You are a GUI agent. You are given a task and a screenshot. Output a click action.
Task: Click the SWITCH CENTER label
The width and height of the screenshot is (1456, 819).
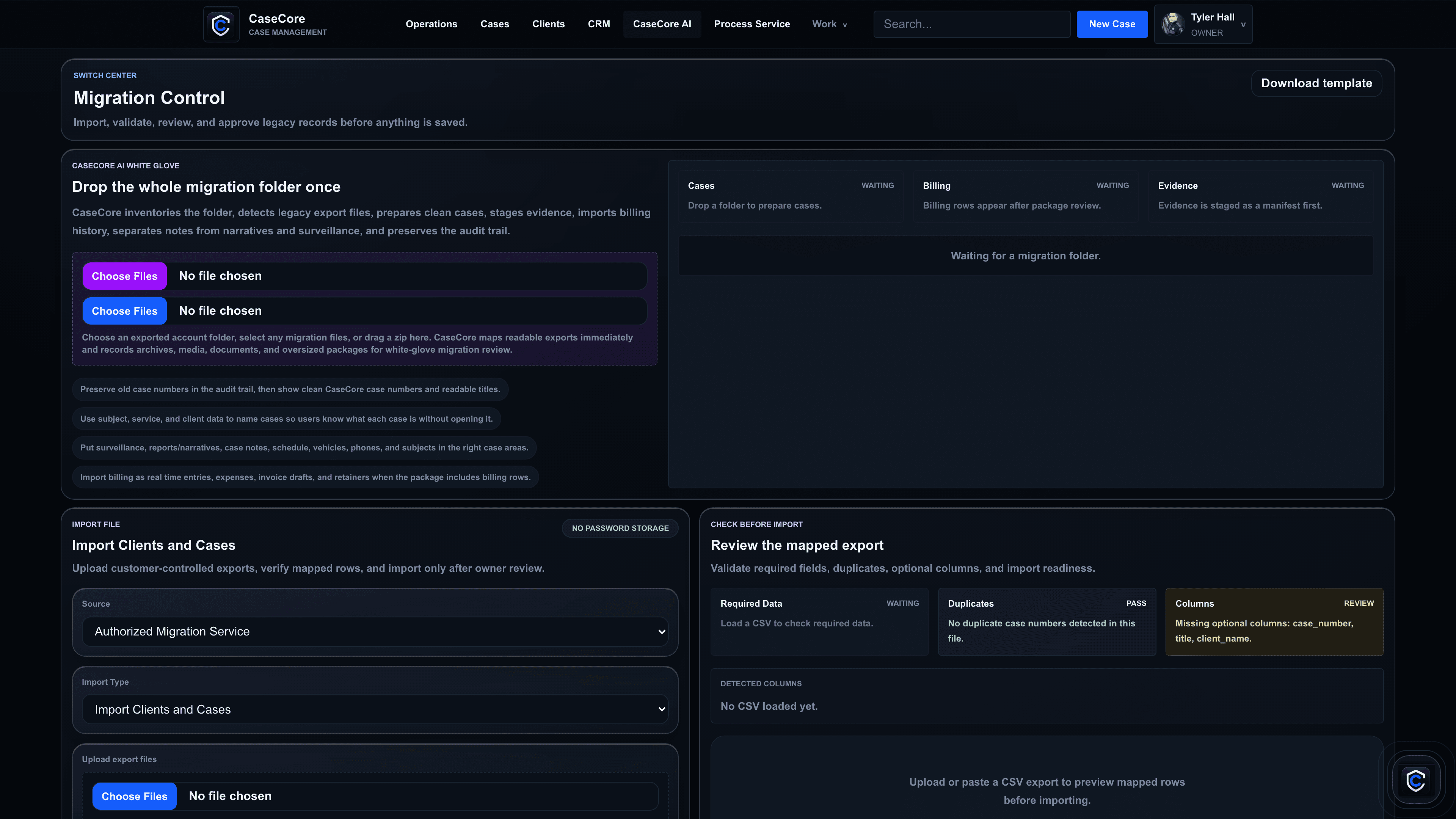tap(105, 75)
